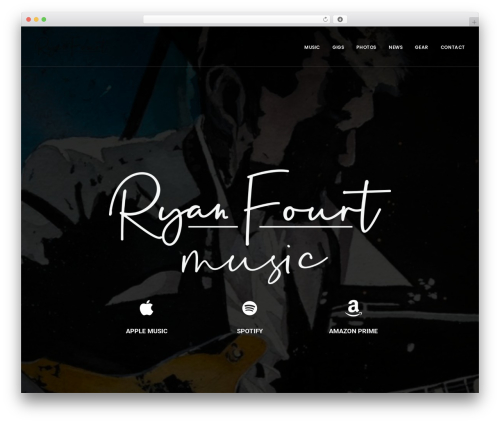Viewport: 500px width, 423px height.
Task: Click the Apple logo icon
Action: click(146, 308)
